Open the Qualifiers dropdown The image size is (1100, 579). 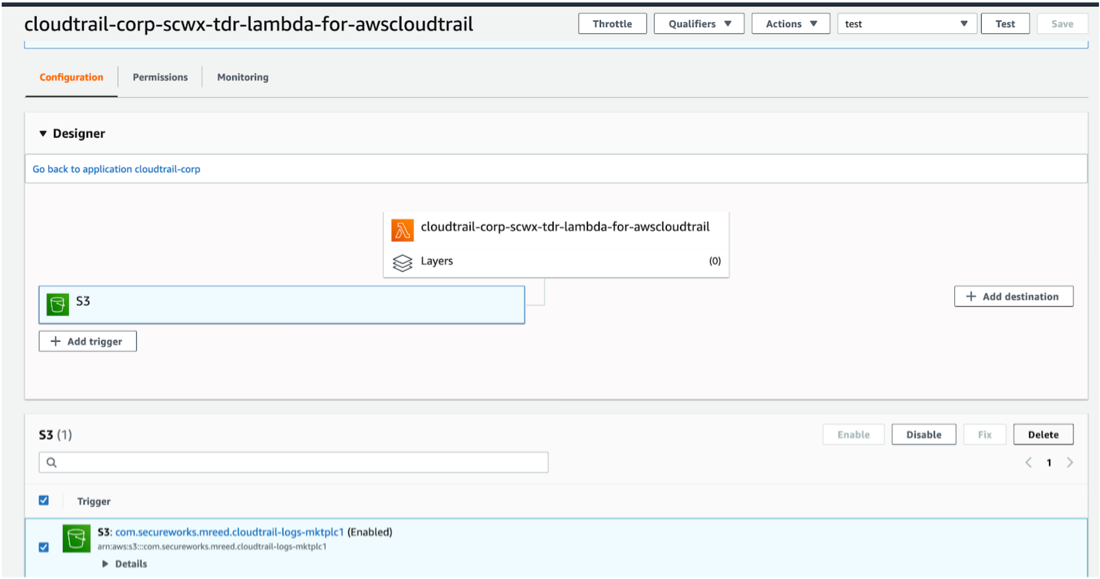(x=699, y=24)
